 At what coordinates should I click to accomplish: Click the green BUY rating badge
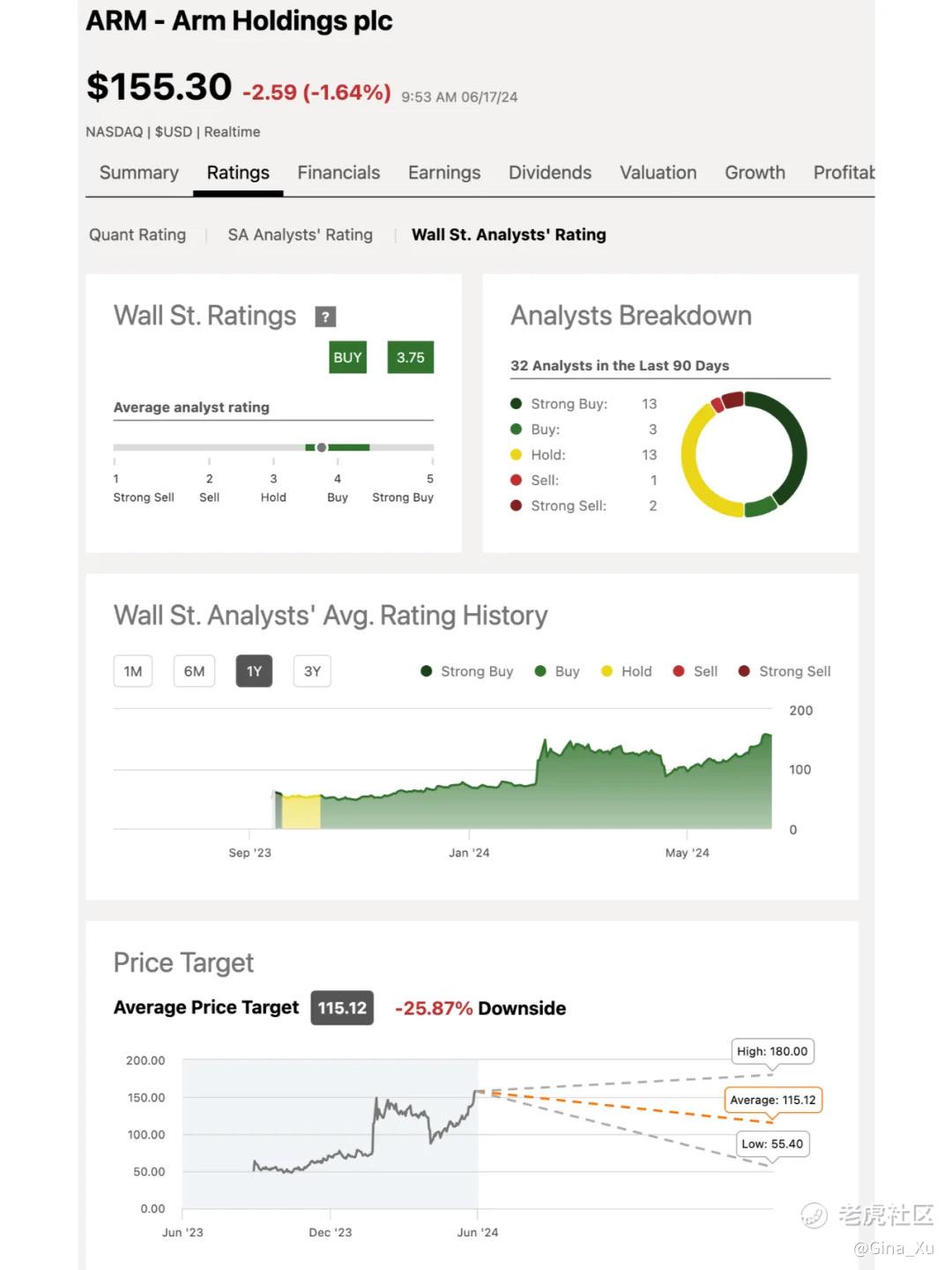click(x=347, y=357)
